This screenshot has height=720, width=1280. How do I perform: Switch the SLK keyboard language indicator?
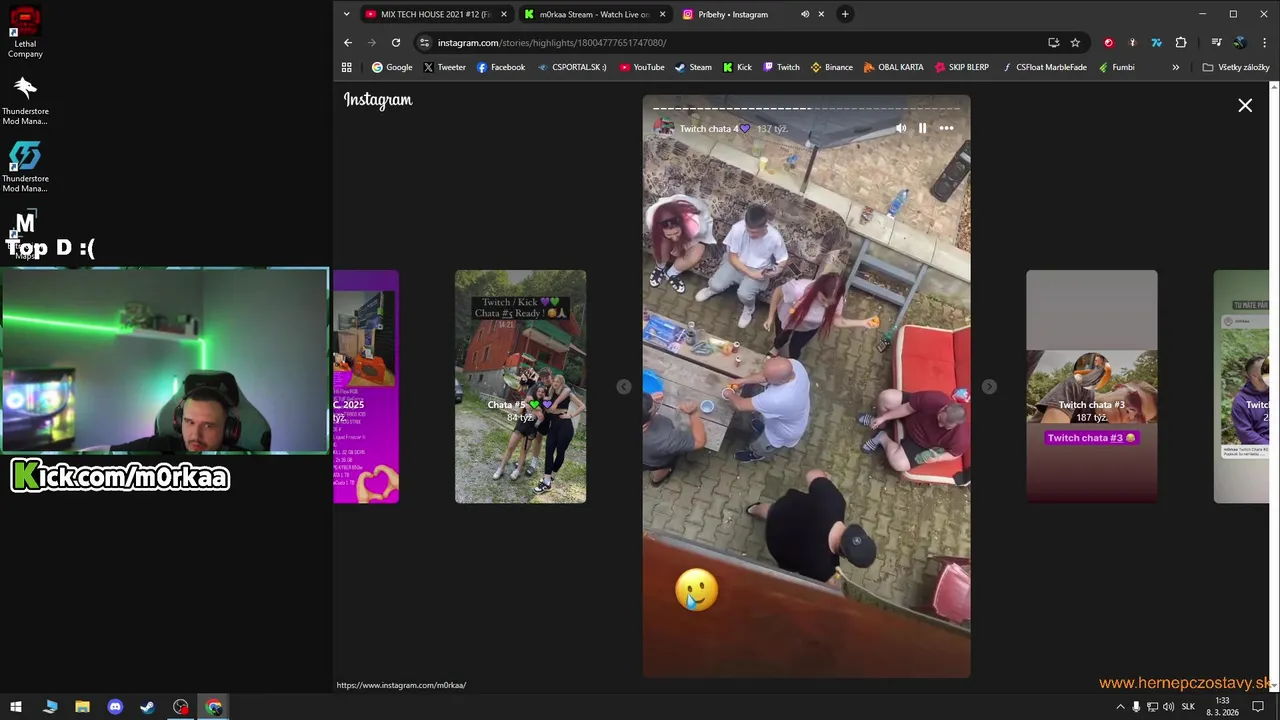pos(1188,707)
